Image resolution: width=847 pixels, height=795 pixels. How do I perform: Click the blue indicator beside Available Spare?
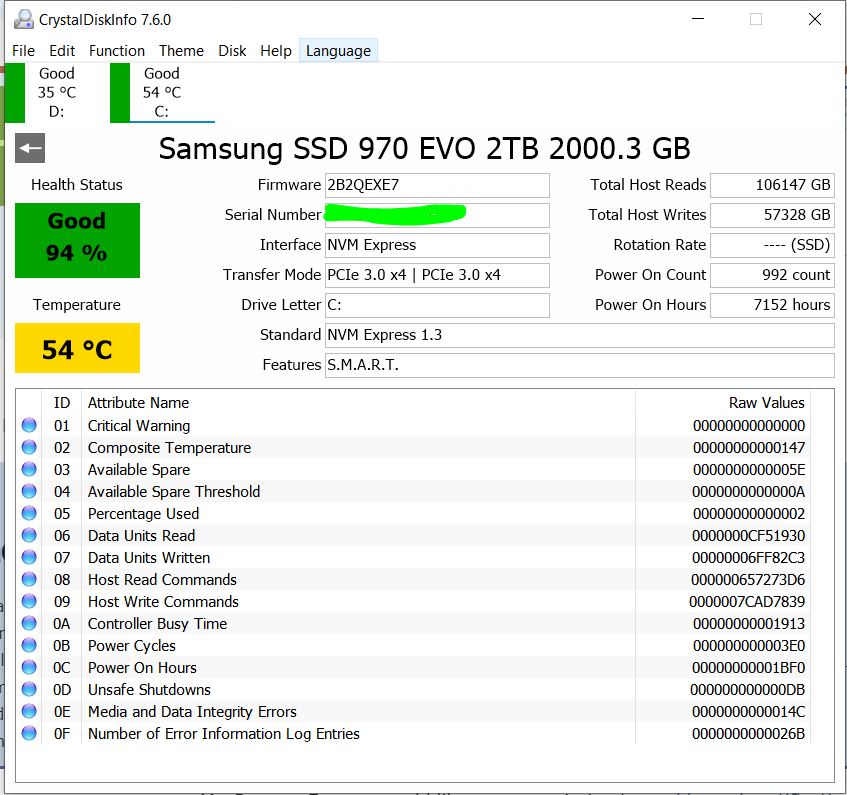click(29, 469)
